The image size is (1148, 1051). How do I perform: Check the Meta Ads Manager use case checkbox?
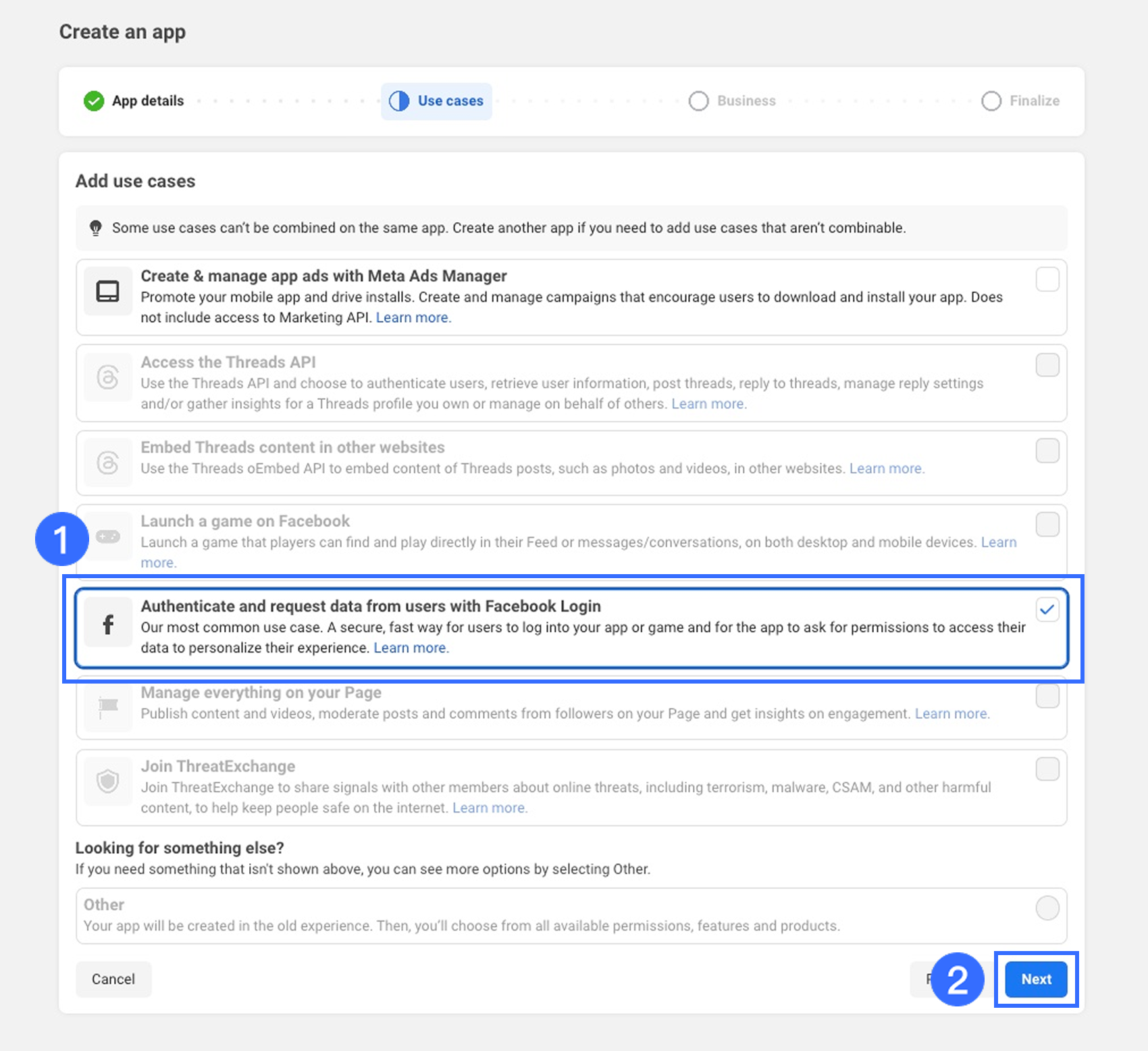pyautogui.click(x=1047, y=279)
